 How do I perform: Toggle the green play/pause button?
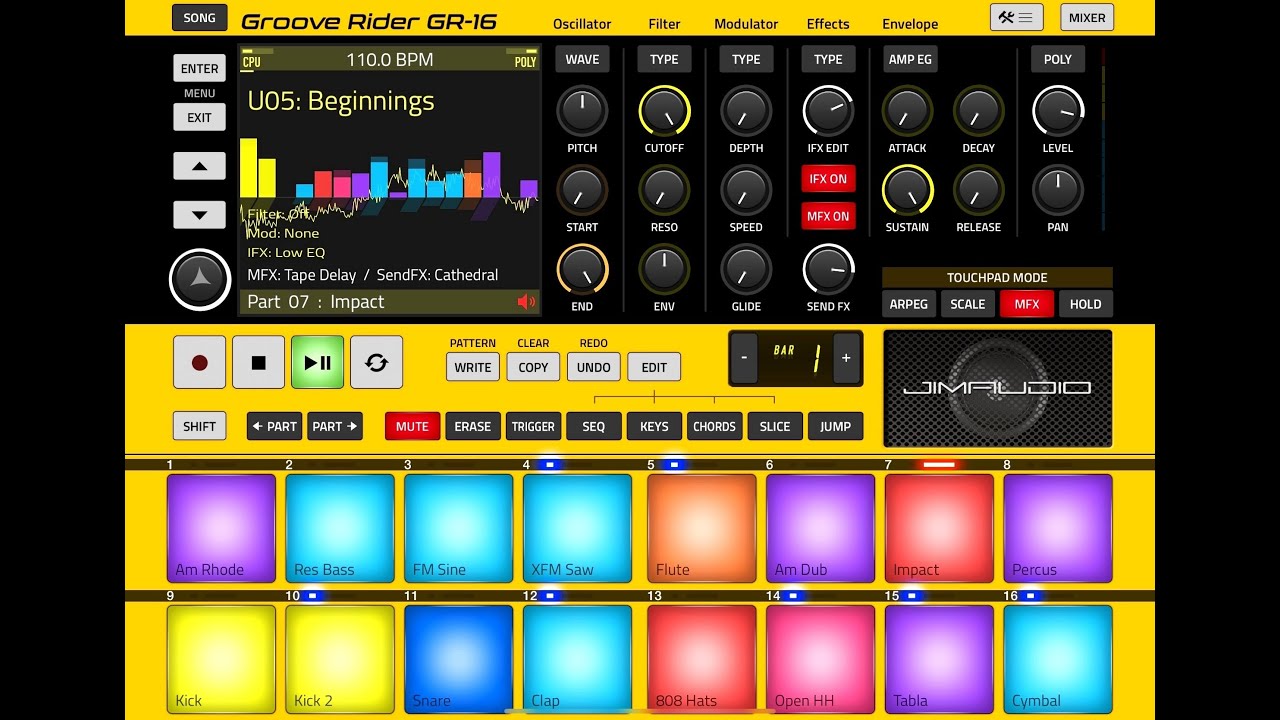tap(317, 362)
